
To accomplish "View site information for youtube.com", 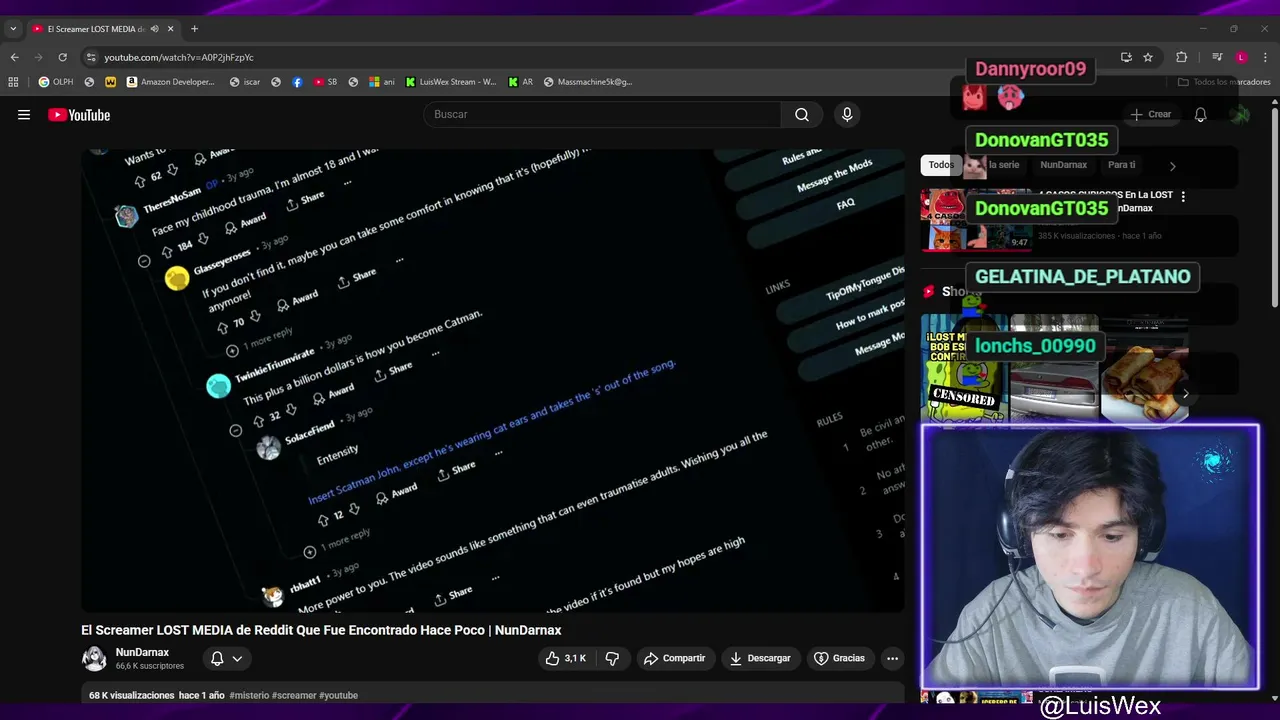I will tap(91, 57).
